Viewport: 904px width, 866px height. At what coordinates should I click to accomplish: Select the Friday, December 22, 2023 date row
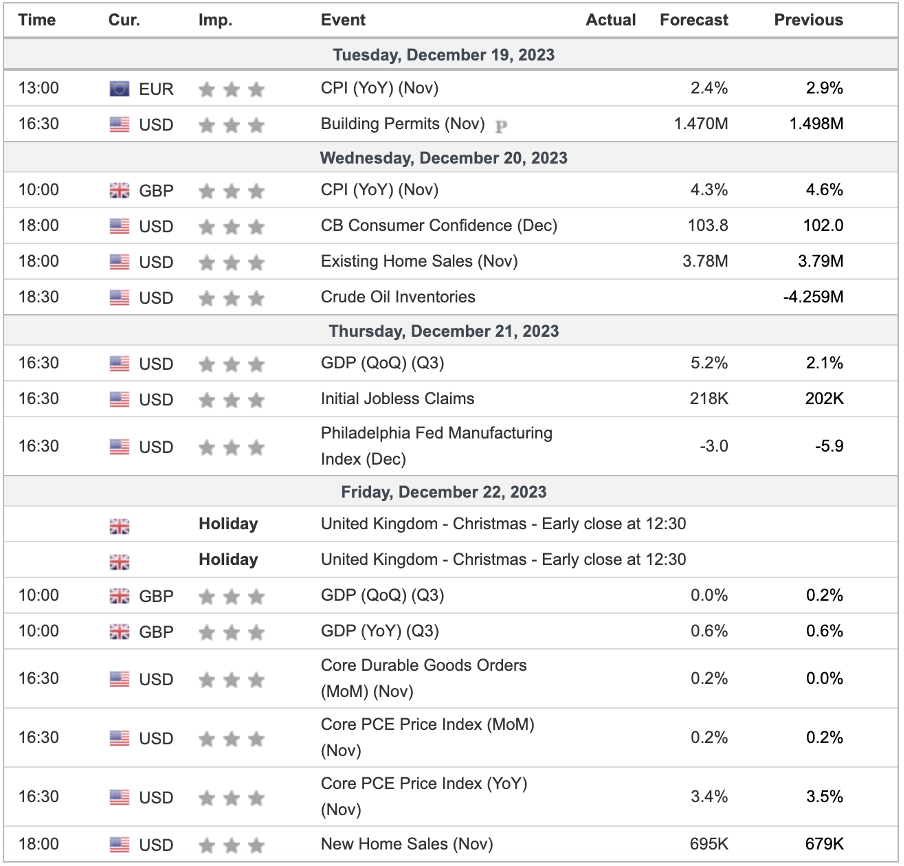pos(451,492)
